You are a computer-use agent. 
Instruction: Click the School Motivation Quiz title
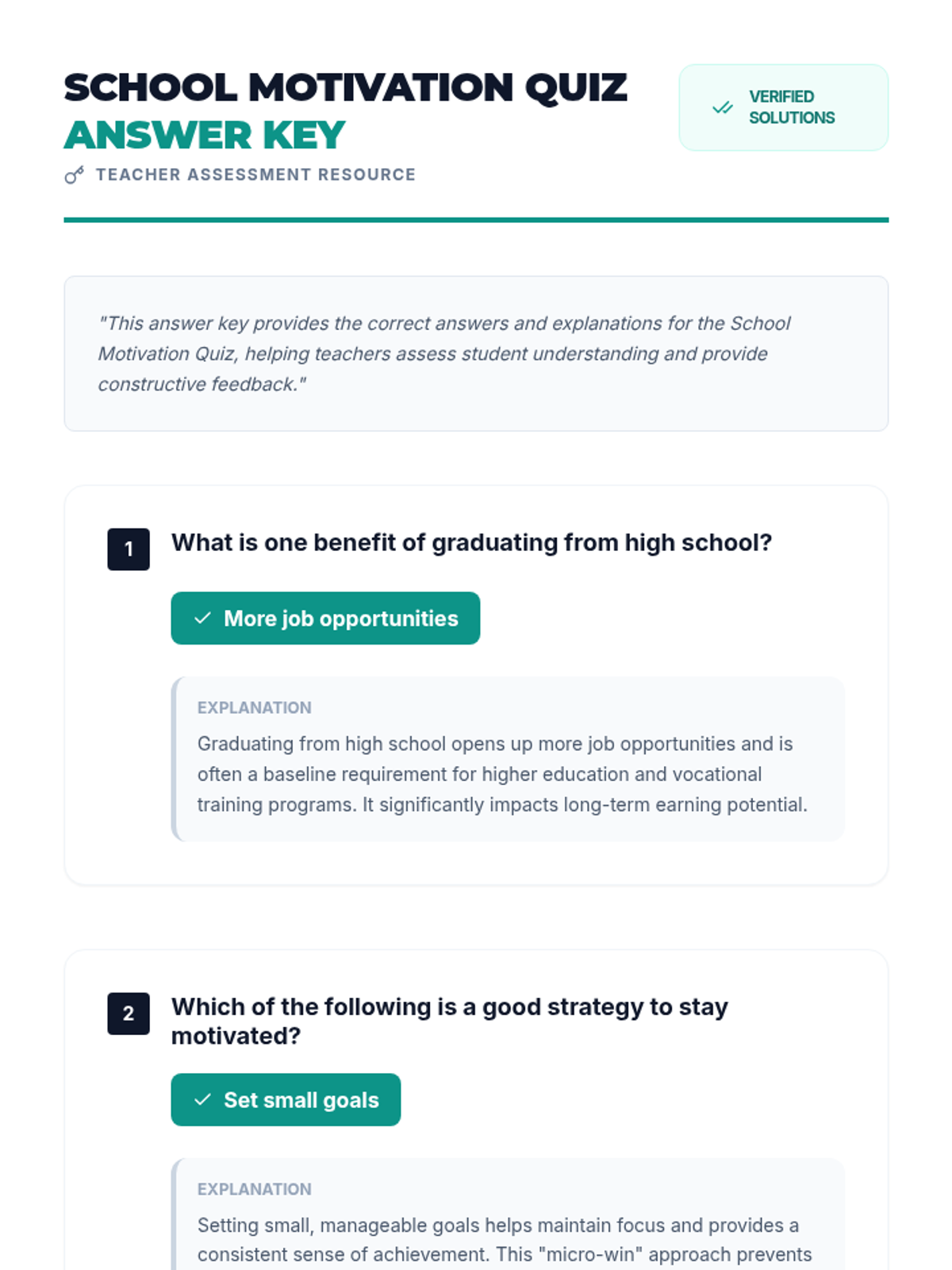(x=345, y=87)
